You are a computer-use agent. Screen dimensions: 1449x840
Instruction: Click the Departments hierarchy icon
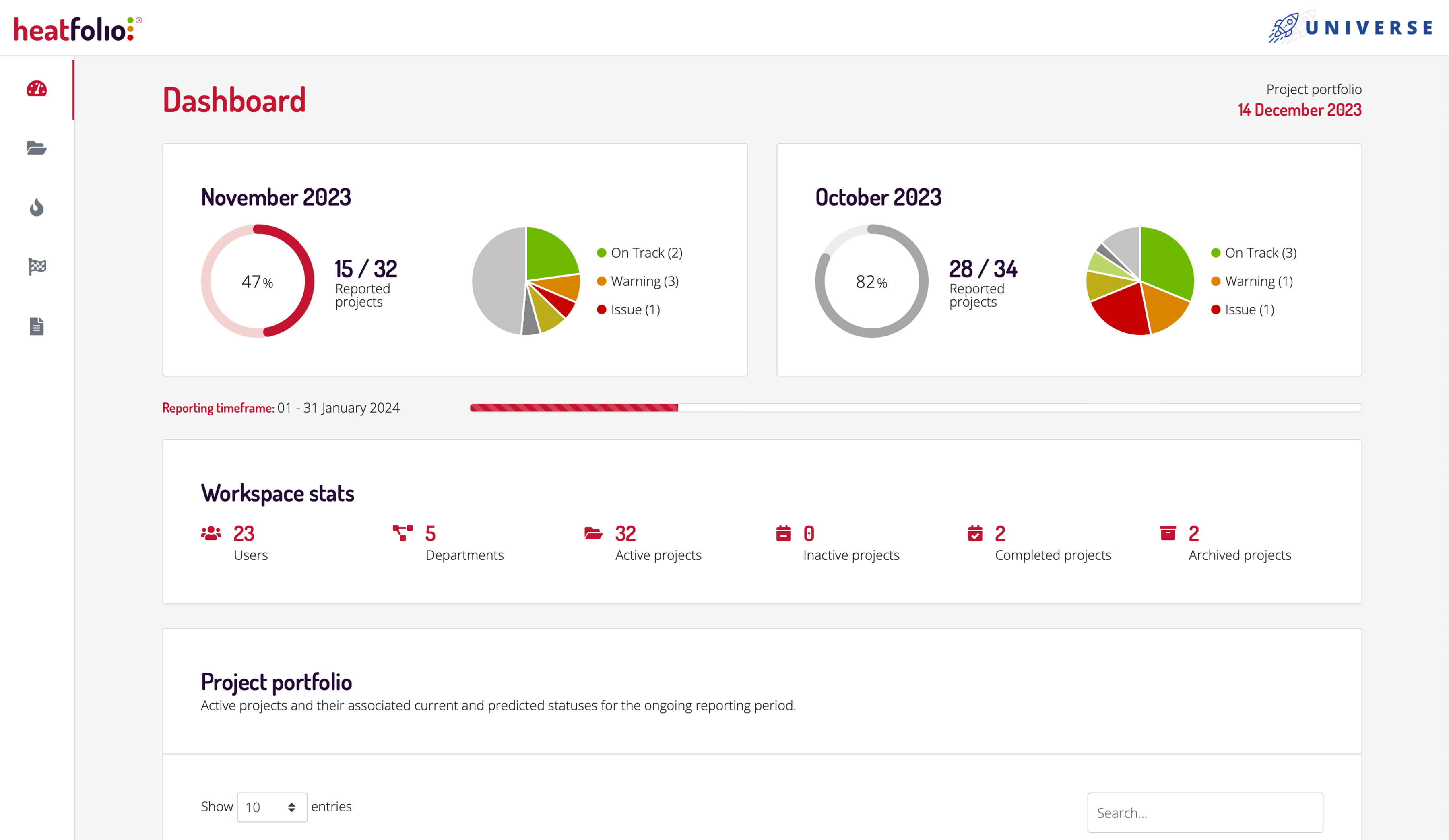coord(402,533)
